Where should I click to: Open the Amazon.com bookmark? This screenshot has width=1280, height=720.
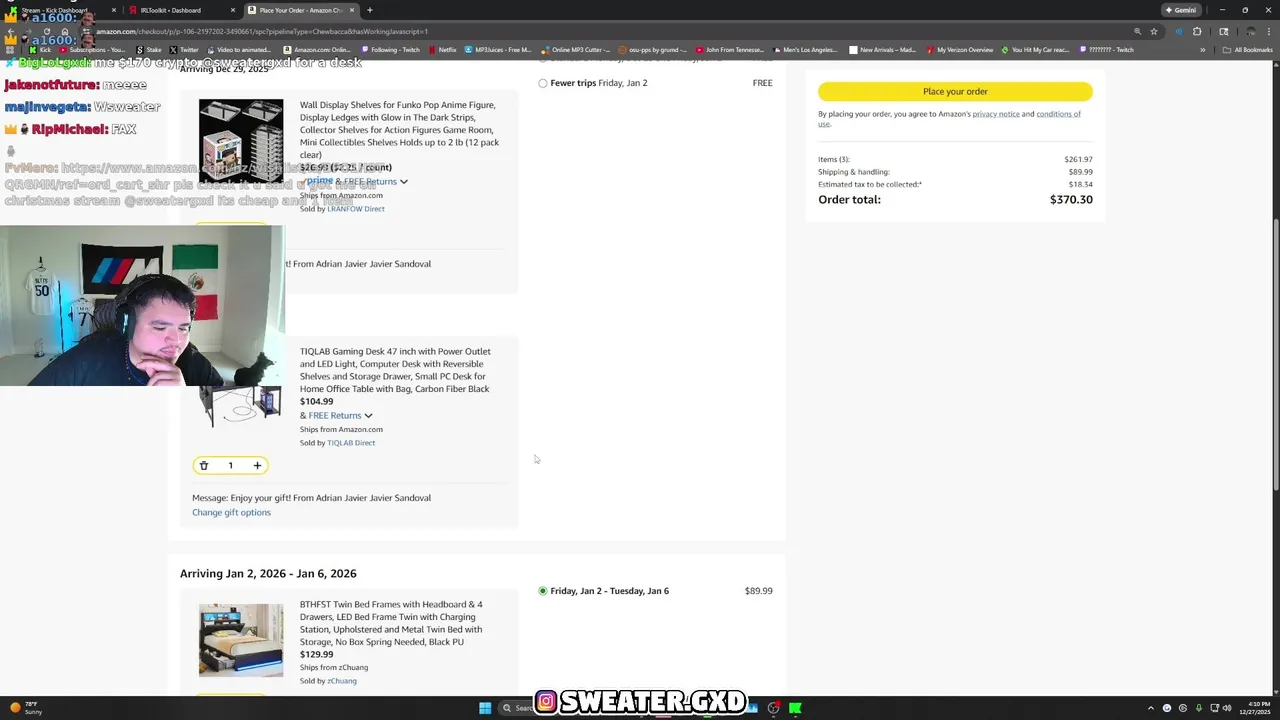click(317, 50)
